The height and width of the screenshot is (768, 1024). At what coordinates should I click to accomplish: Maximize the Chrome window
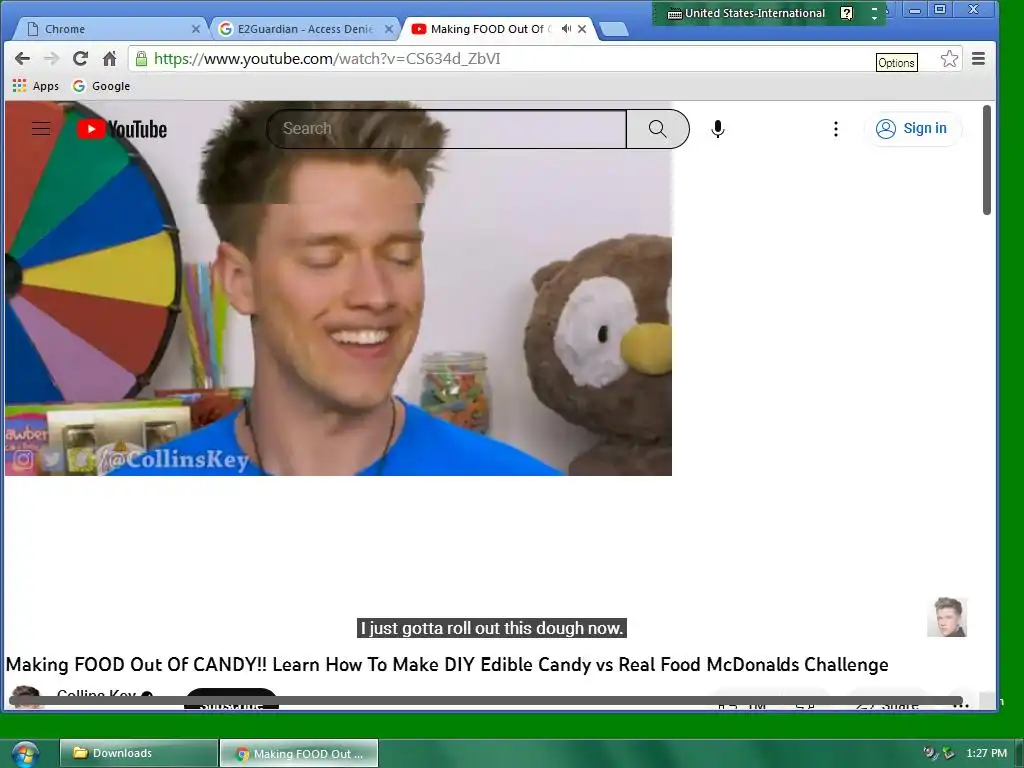(x=940, y=10)
